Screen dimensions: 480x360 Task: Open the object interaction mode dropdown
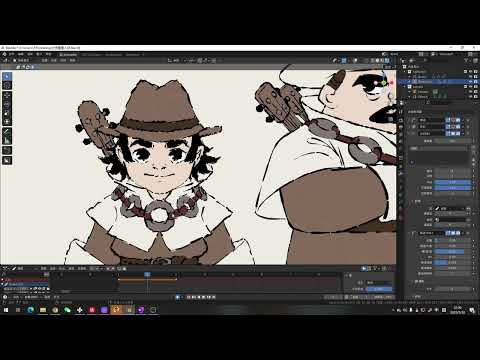(23, 60)
